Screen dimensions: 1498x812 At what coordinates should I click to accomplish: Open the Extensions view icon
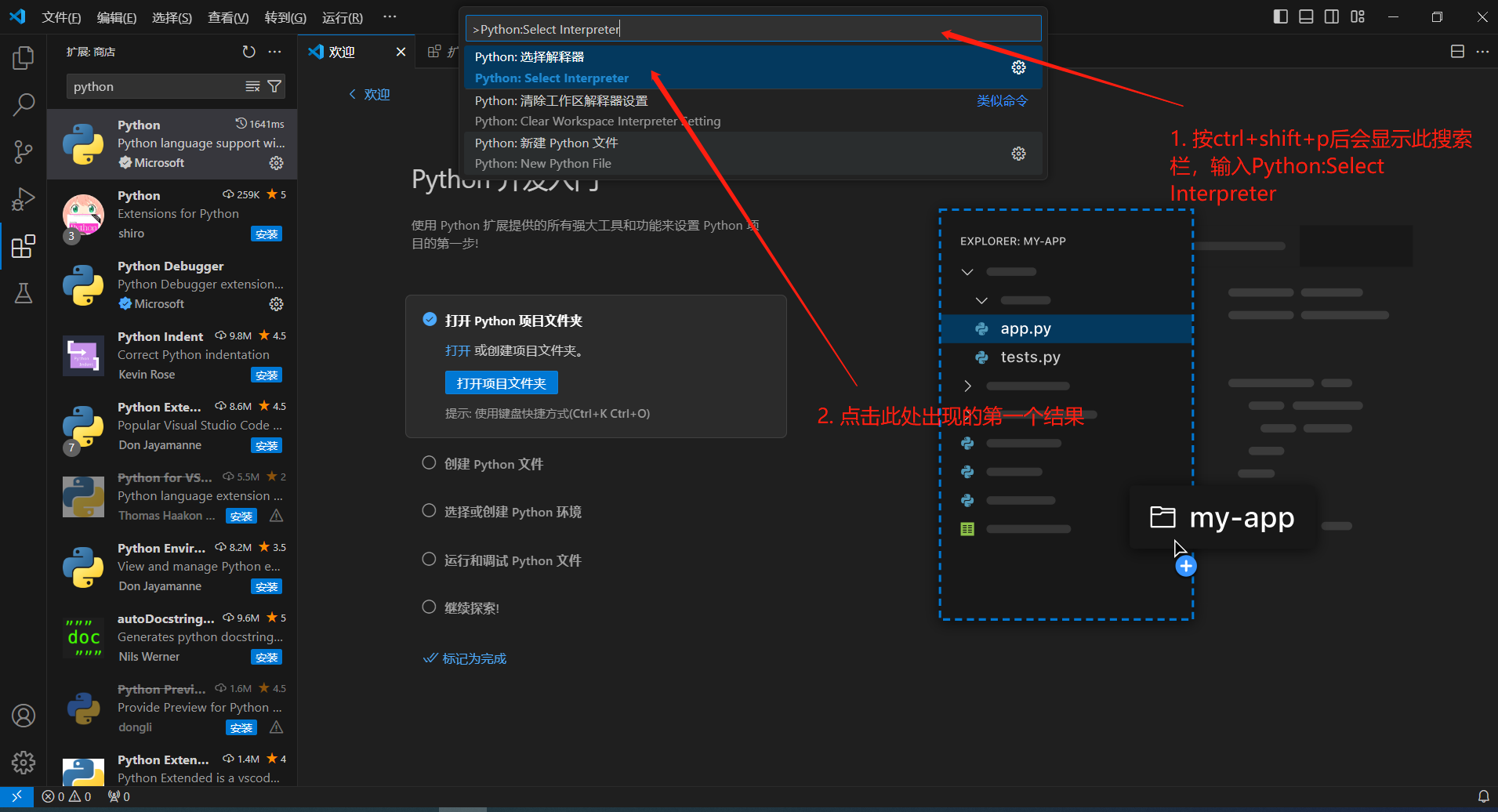pos(24,246)
